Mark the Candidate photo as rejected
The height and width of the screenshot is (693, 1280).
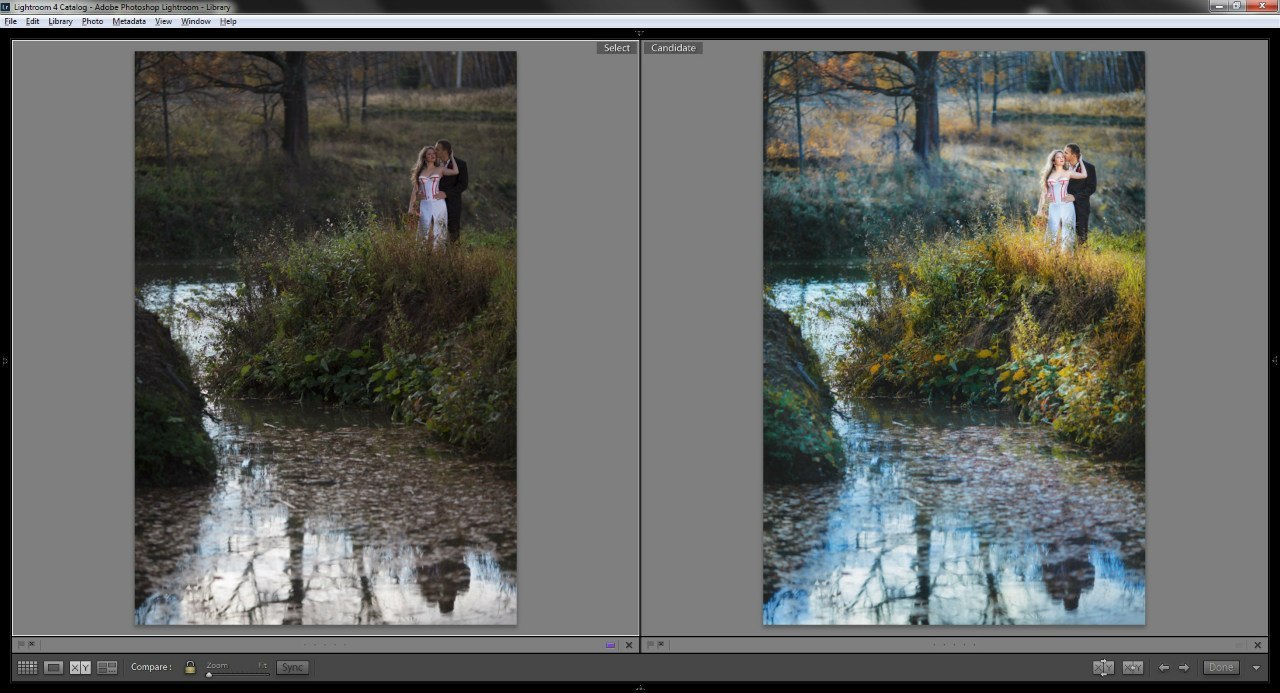(x=660, y=645)
